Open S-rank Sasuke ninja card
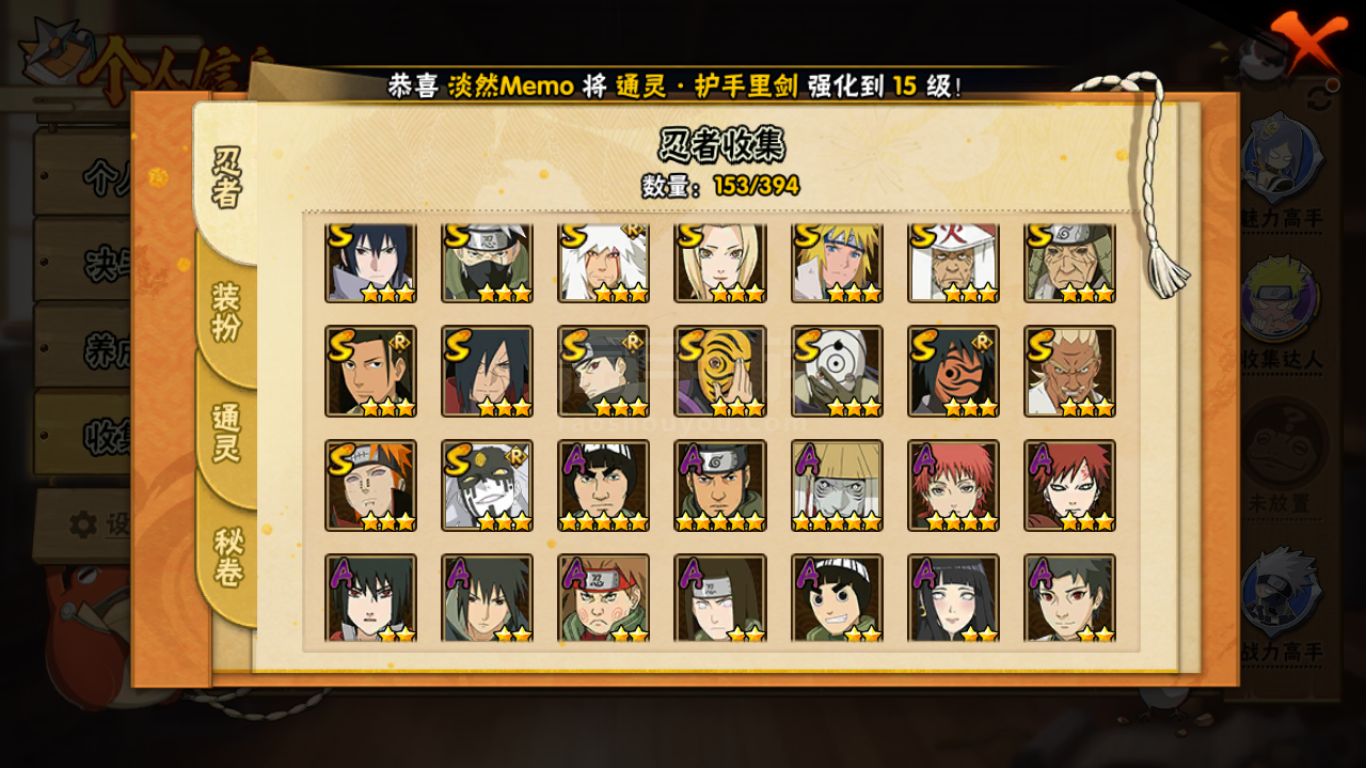 pos(370,263)
